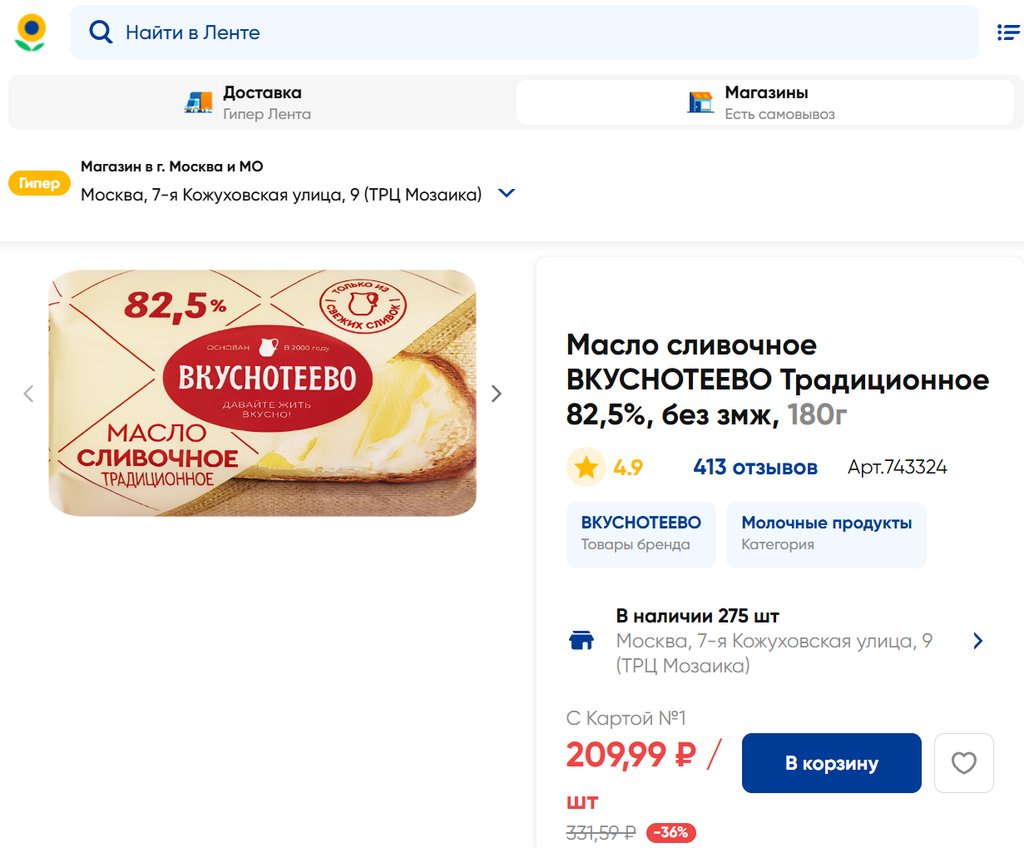Click the Найти в Ленте search field

coord(540,33)
